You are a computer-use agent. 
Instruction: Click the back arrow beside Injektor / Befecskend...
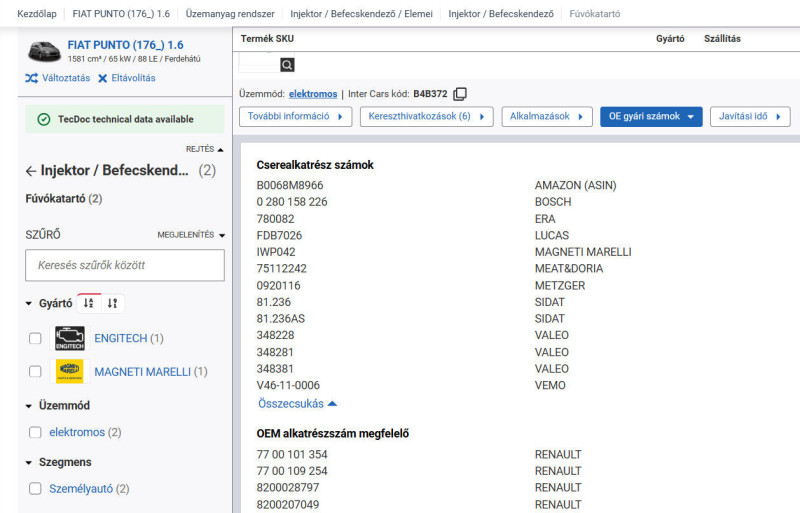click(31, 171)
